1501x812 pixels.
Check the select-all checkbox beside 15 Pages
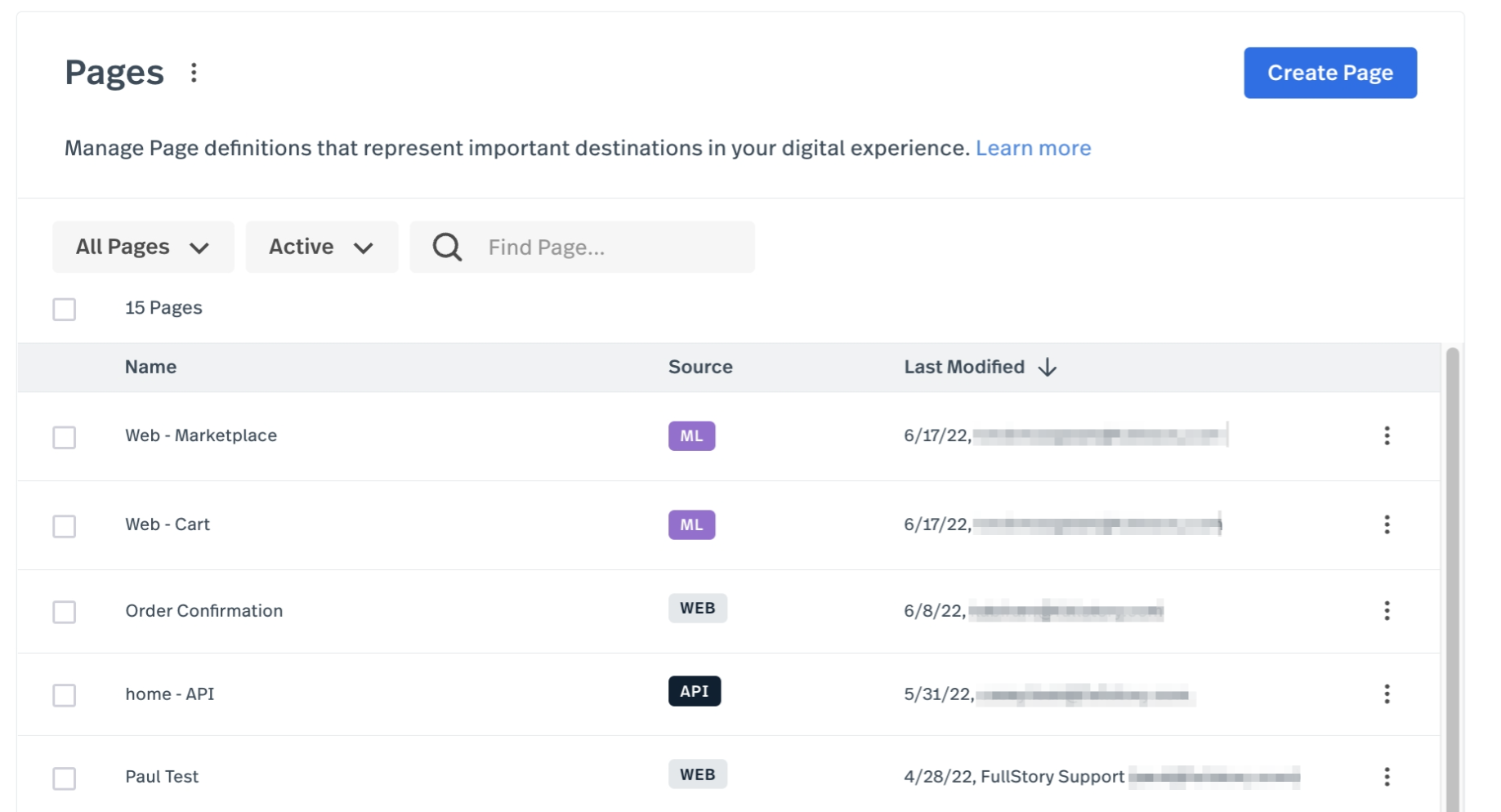point(65,310)
